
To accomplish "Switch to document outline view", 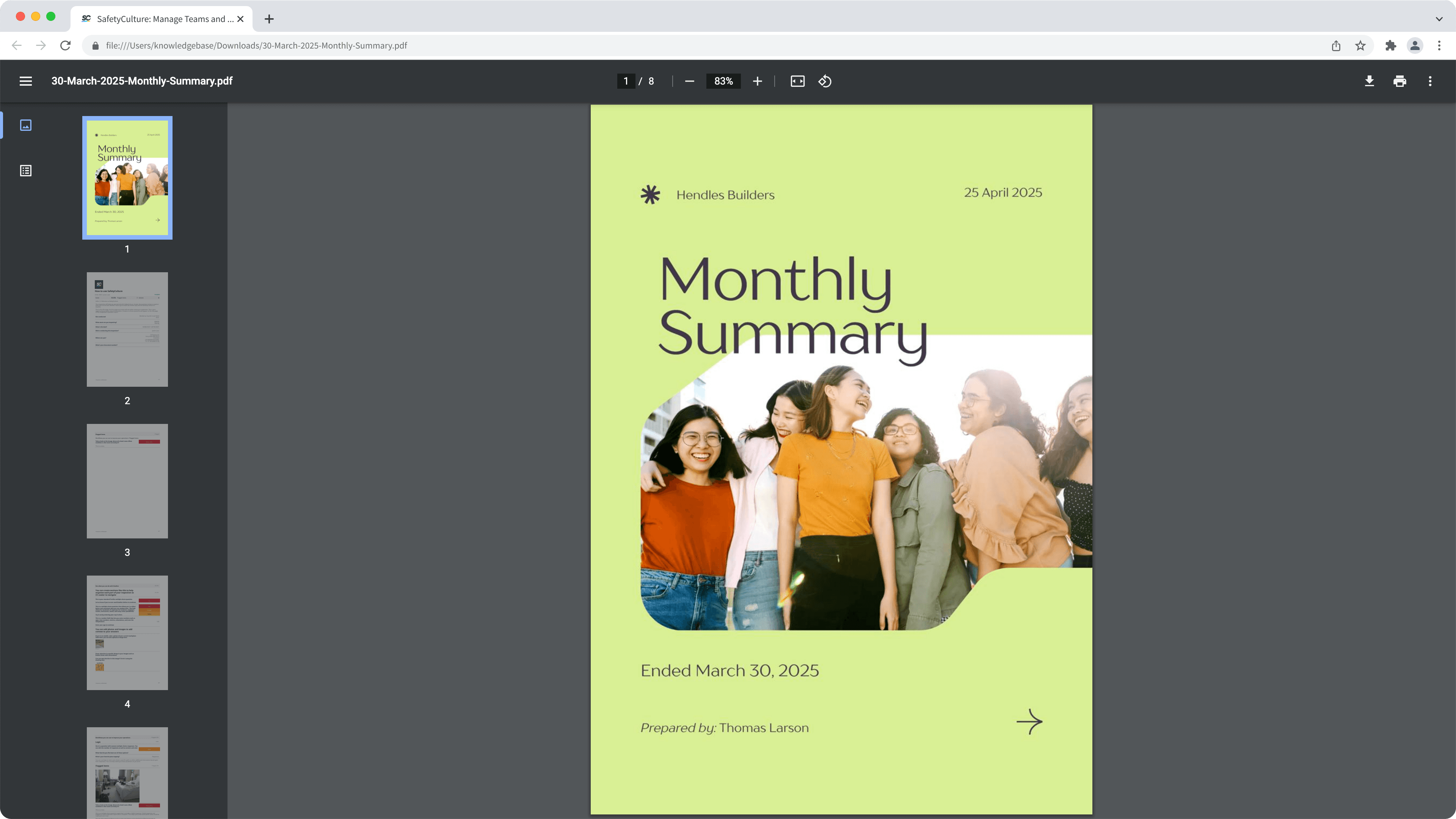I will click(x=25, y=171).
